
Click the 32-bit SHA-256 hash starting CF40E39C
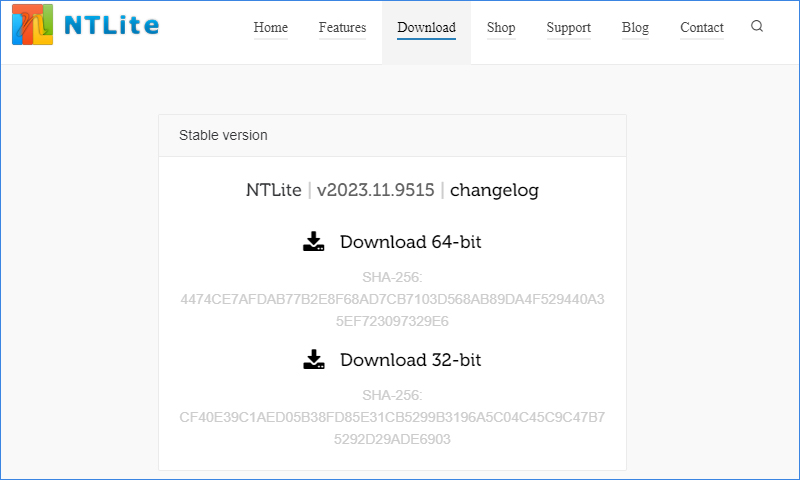coord(392,428)
